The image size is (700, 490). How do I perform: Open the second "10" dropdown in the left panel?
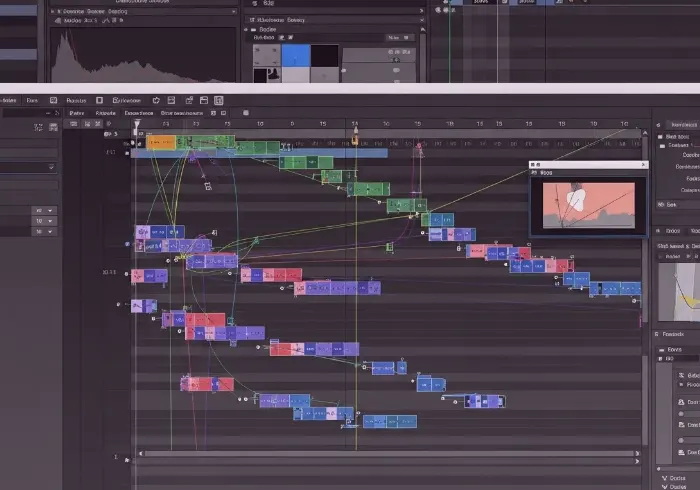point(44,221)
